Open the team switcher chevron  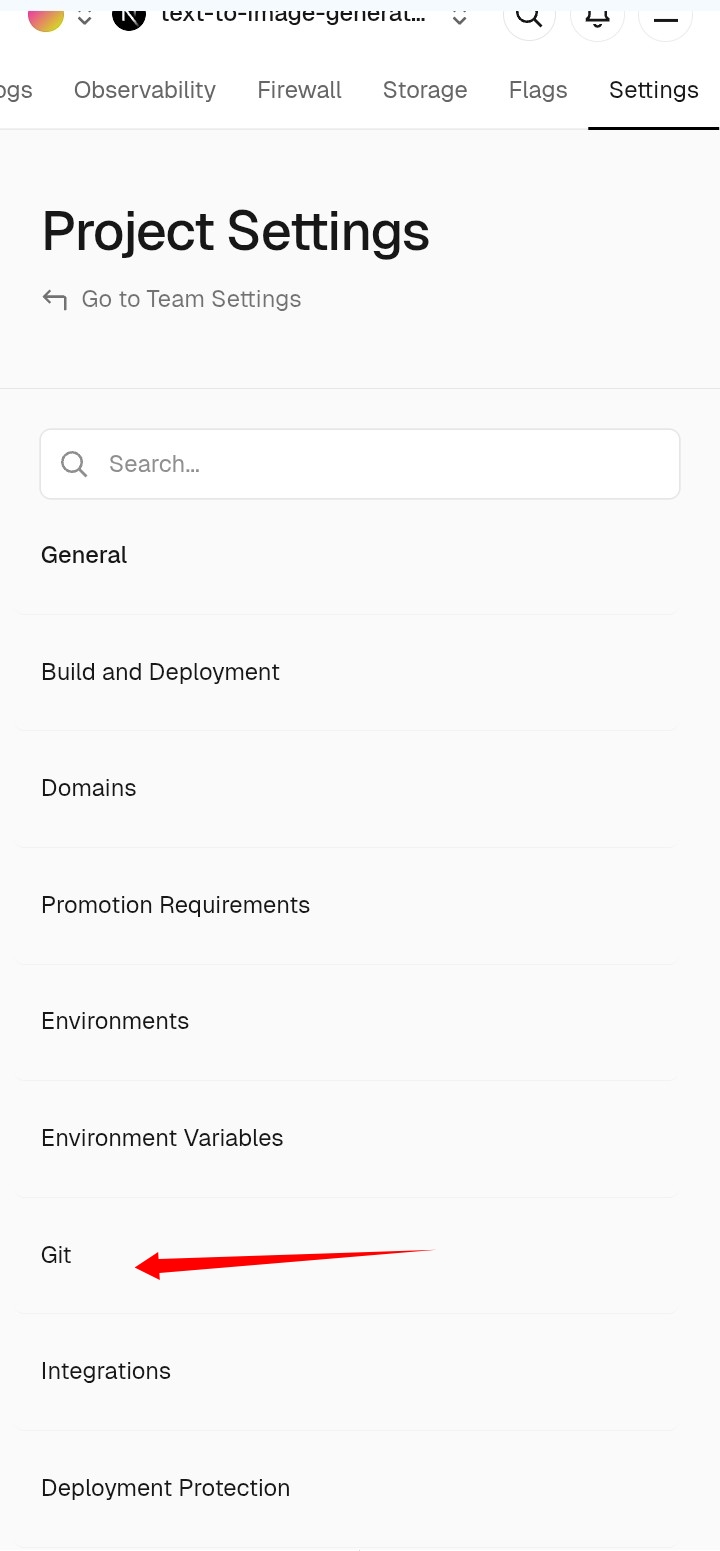click(85, 17)
